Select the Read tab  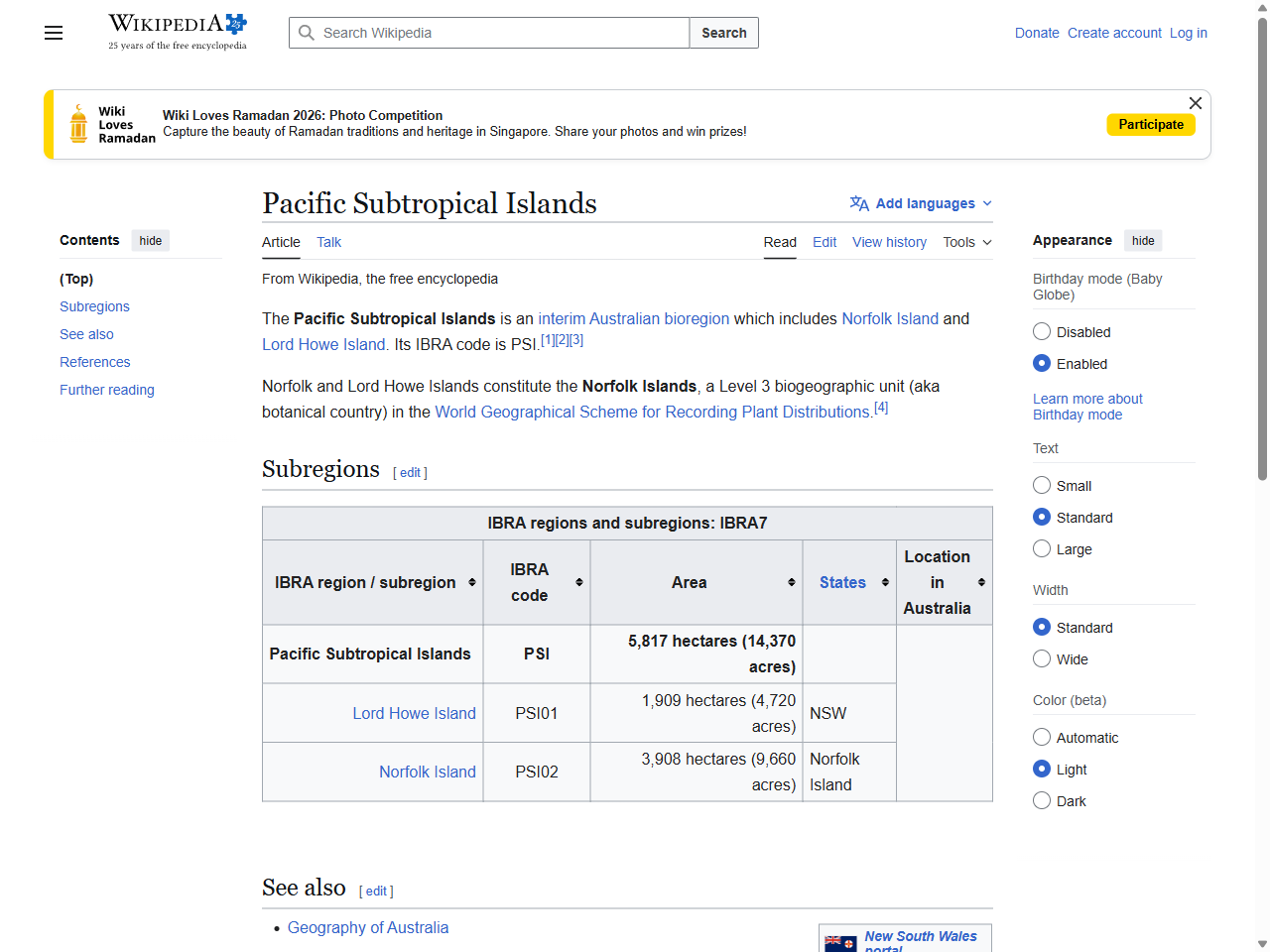click(780, 242)
